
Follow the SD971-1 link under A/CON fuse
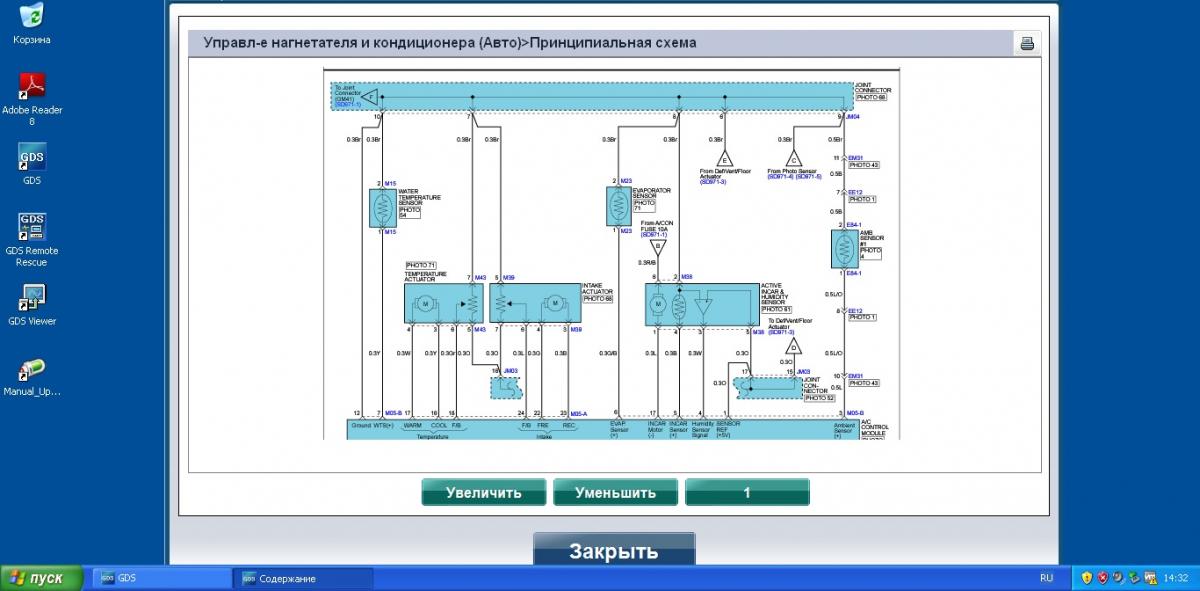pyautogui.click(x=655, y=234)
